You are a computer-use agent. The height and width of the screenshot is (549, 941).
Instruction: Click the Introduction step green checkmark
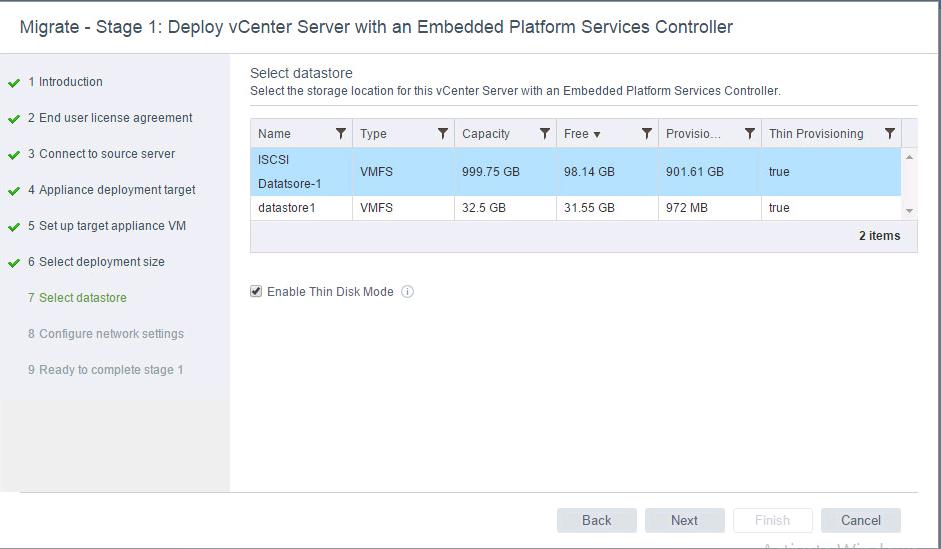(x=14, y=83)
